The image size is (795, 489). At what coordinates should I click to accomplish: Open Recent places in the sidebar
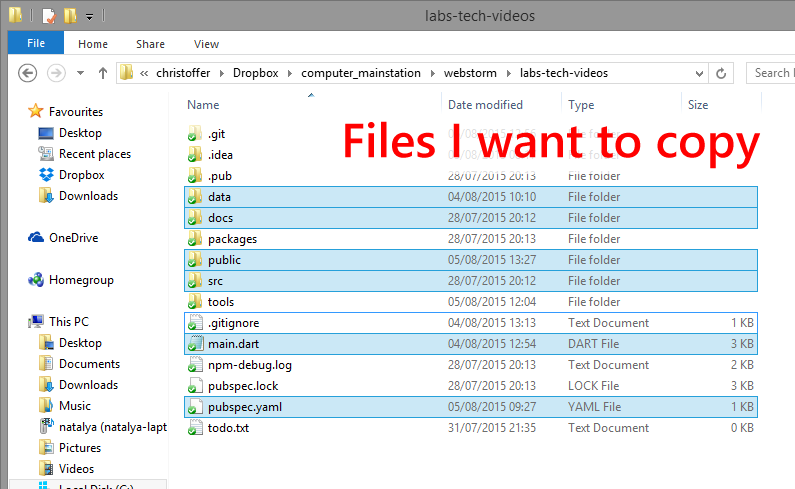coord(95,154)
